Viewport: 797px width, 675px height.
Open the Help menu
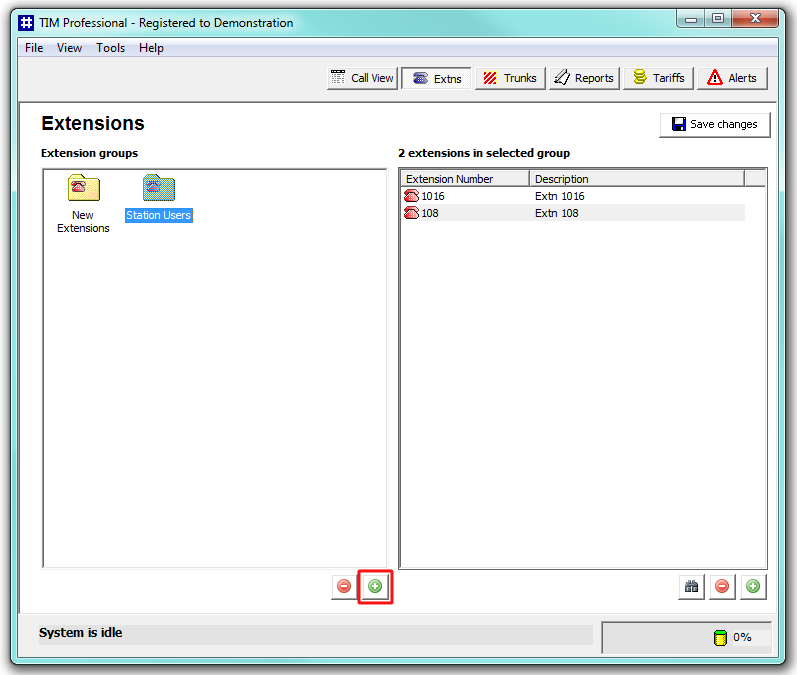click(151, 48)
